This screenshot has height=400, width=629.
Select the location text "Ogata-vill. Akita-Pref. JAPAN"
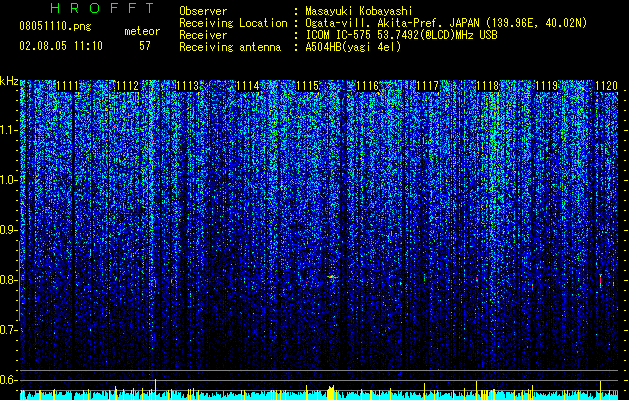[392, 23]
